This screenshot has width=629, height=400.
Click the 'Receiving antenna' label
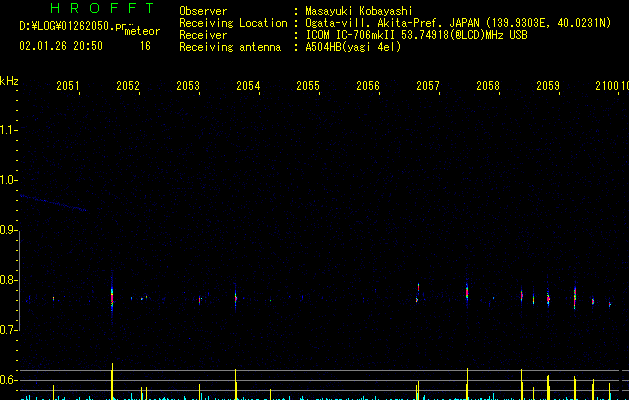(230, 47)
